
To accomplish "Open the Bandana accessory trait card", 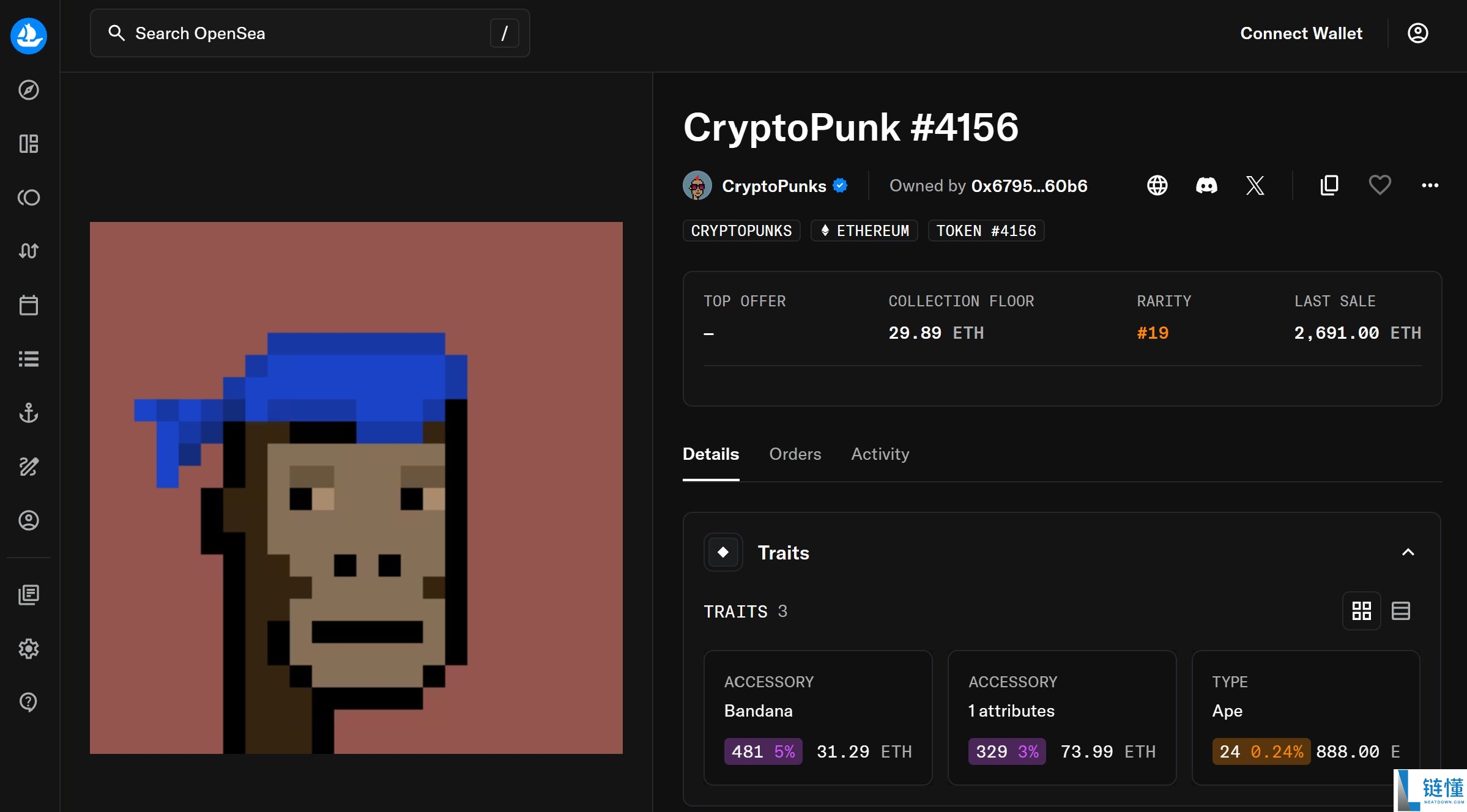I will click(818, 718).
